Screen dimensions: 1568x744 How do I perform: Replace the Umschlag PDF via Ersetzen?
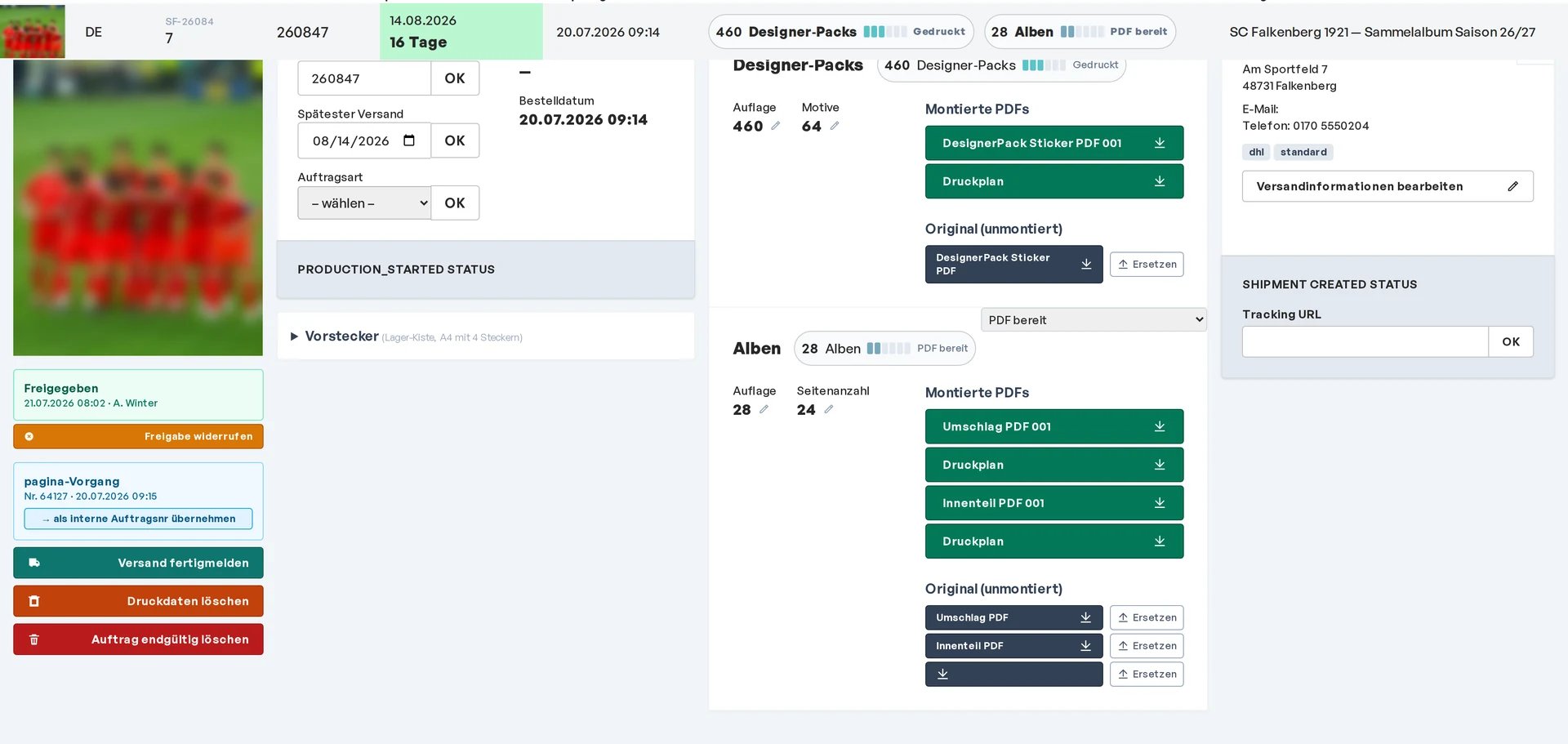tap(1147, 617)
